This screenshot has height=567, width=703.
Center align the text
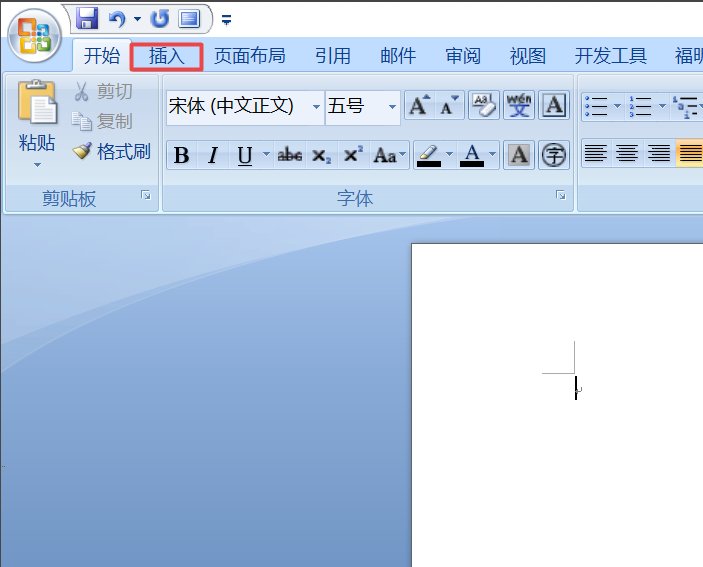click(627, 153)
